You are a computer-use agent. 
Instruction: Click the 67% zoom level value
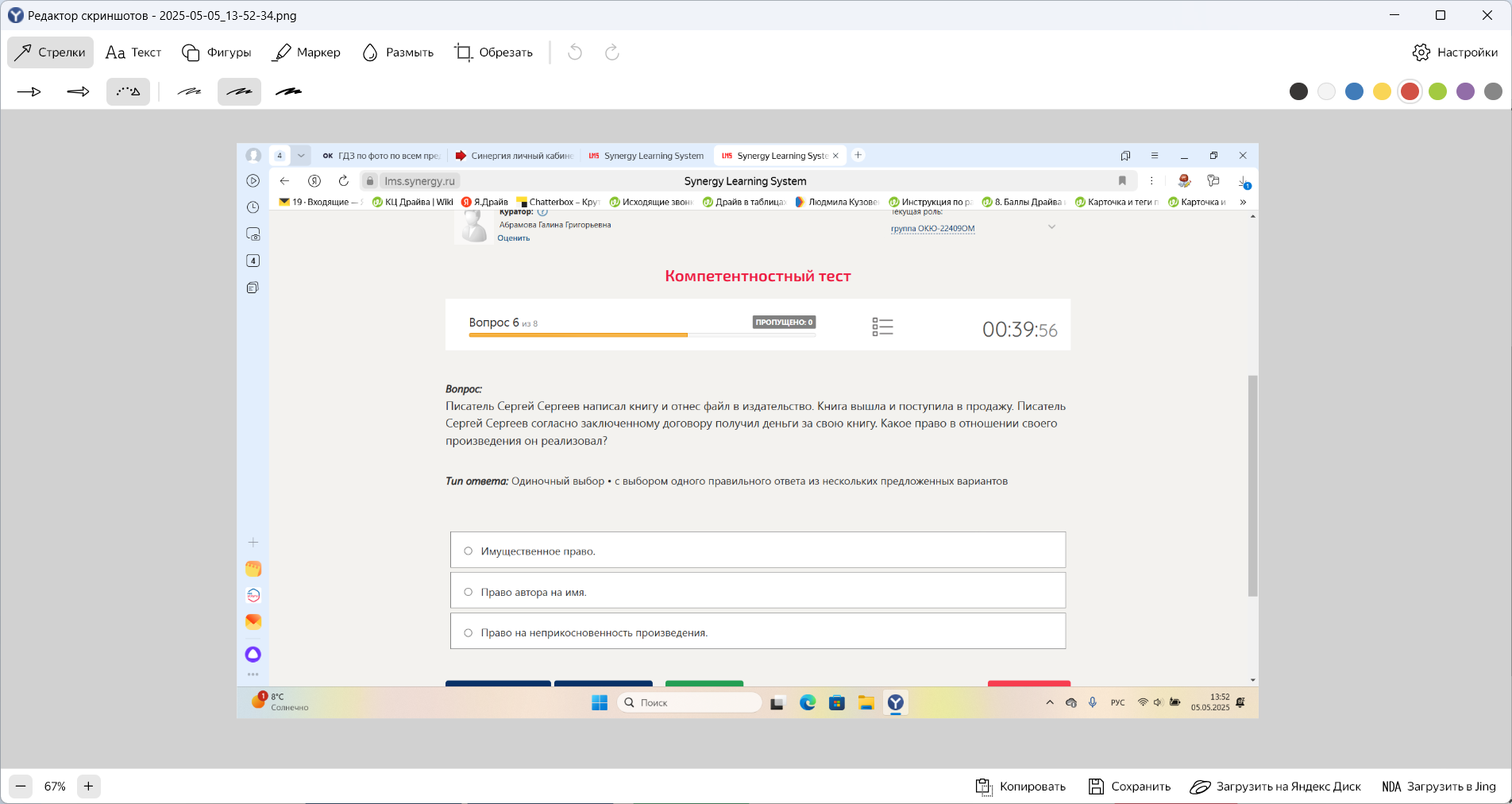(x=55, y=787)
